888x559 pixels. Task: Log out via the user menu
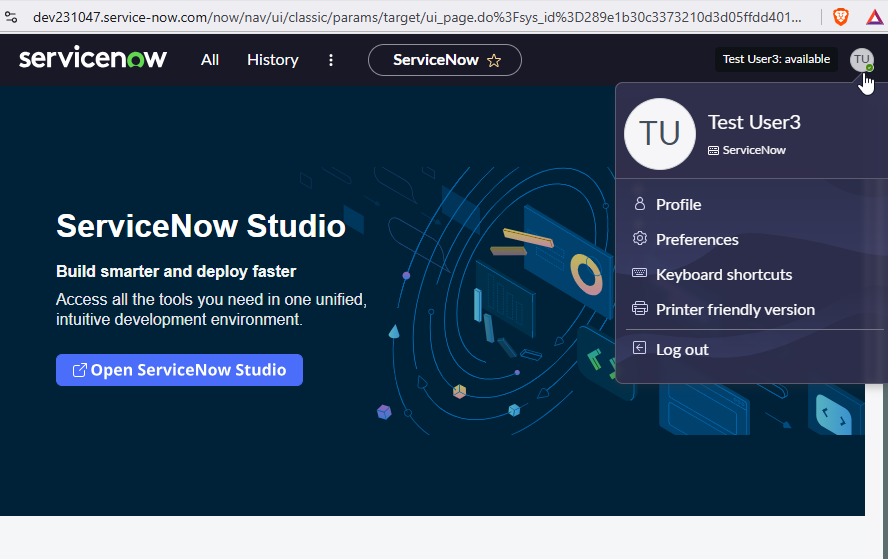tap(681, 349)
